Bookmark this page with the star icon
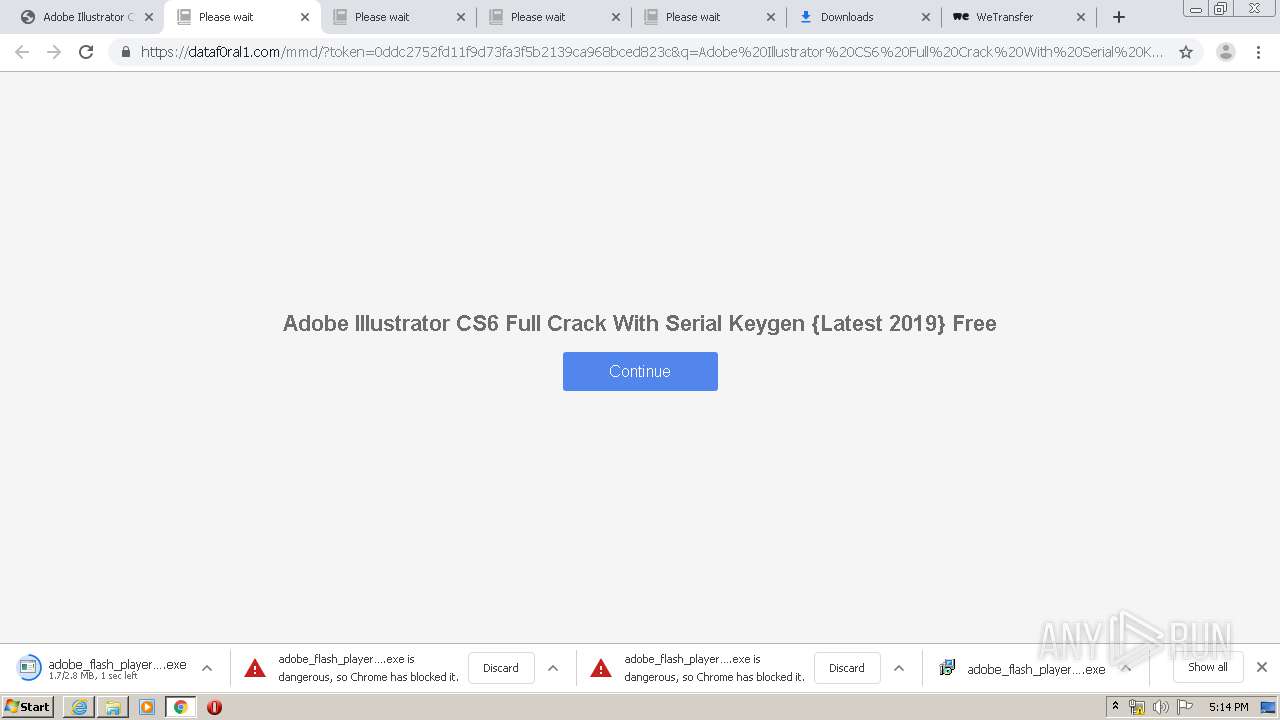The image size is (1280, 720). pos(1186,52)
